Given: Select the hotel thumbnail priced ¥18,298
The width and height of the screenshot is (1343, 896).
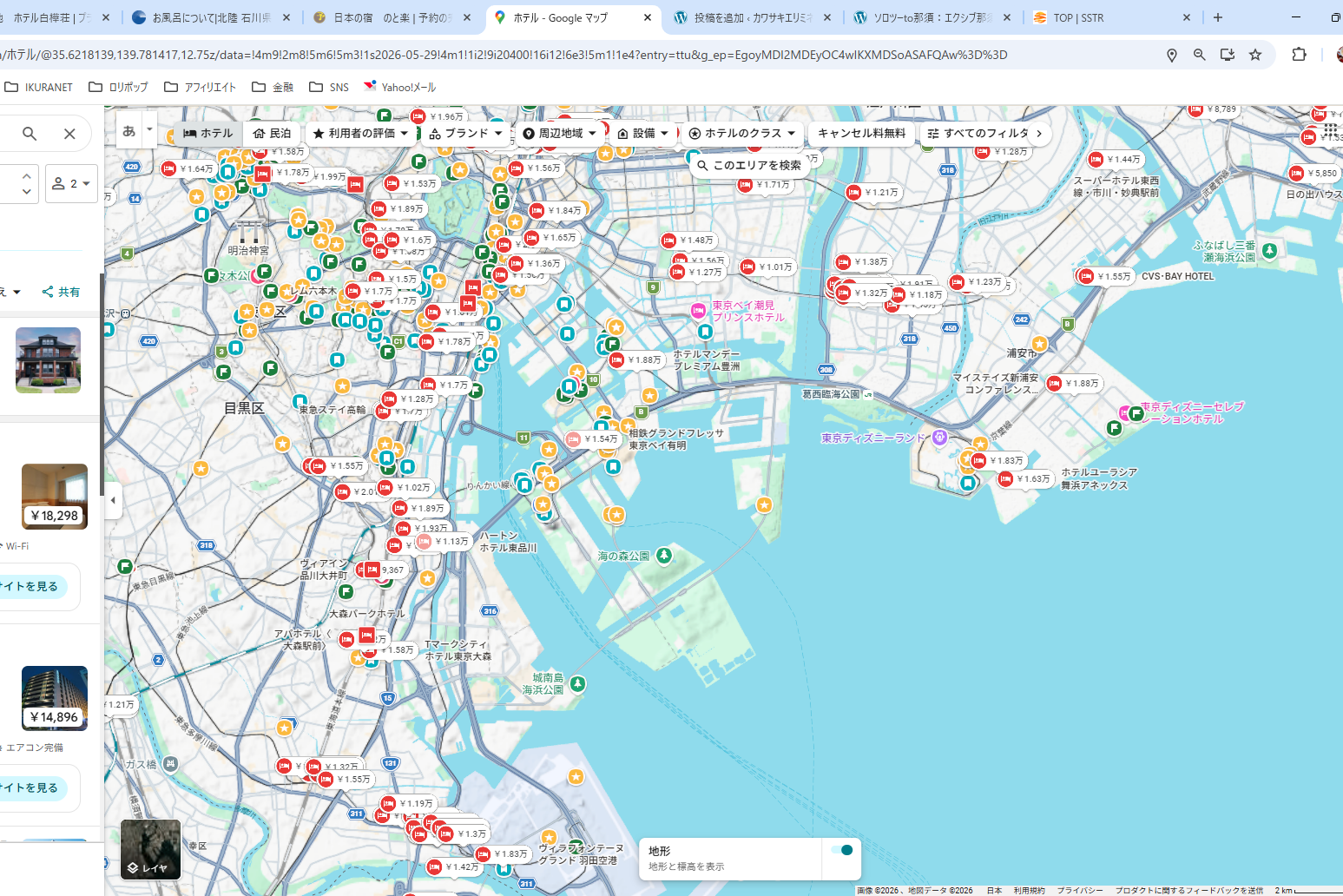Looking at the screenshot, I should 55,496.
